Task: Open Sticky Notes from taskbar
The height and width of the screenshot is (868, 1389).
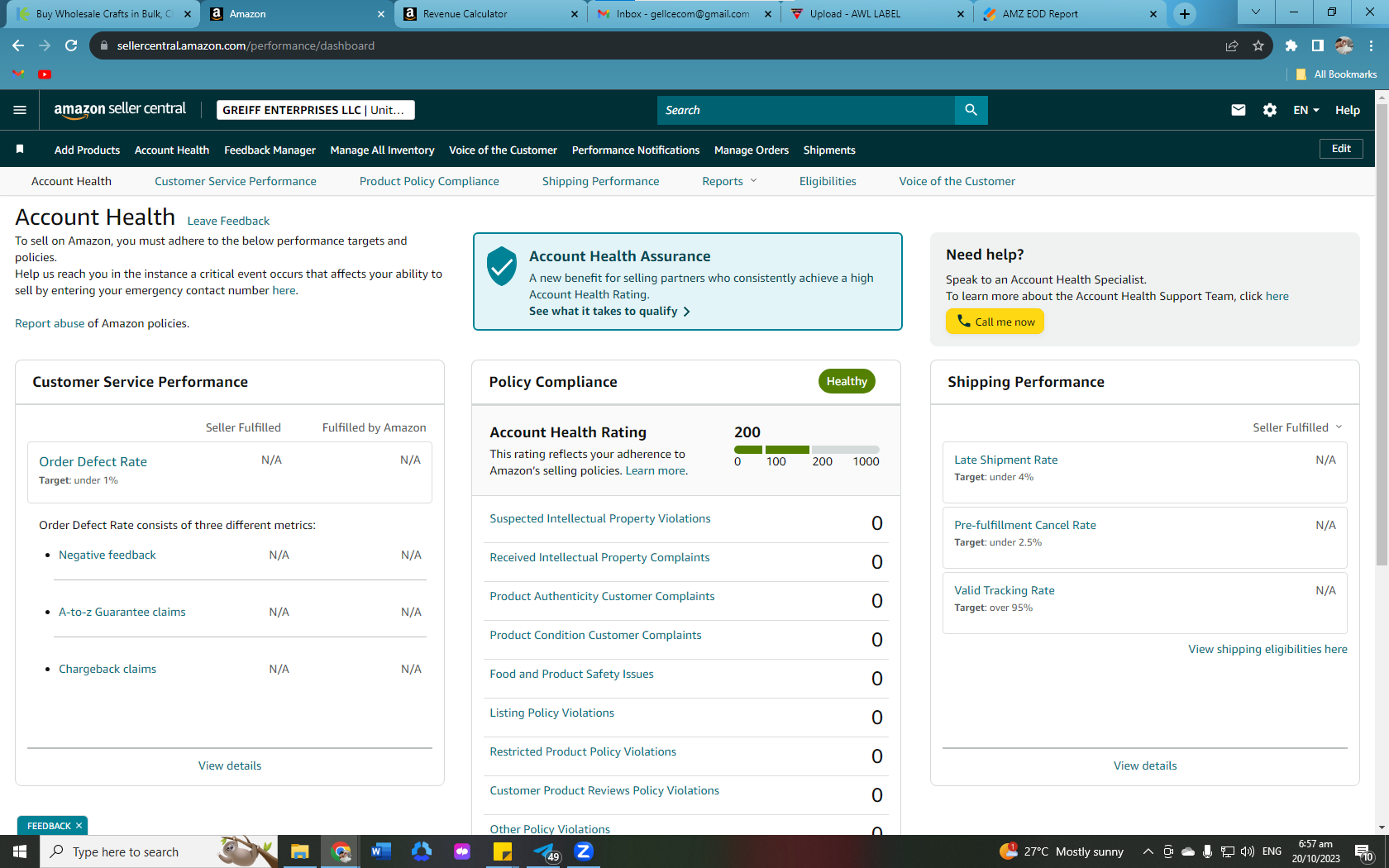Action: point(503,851)
